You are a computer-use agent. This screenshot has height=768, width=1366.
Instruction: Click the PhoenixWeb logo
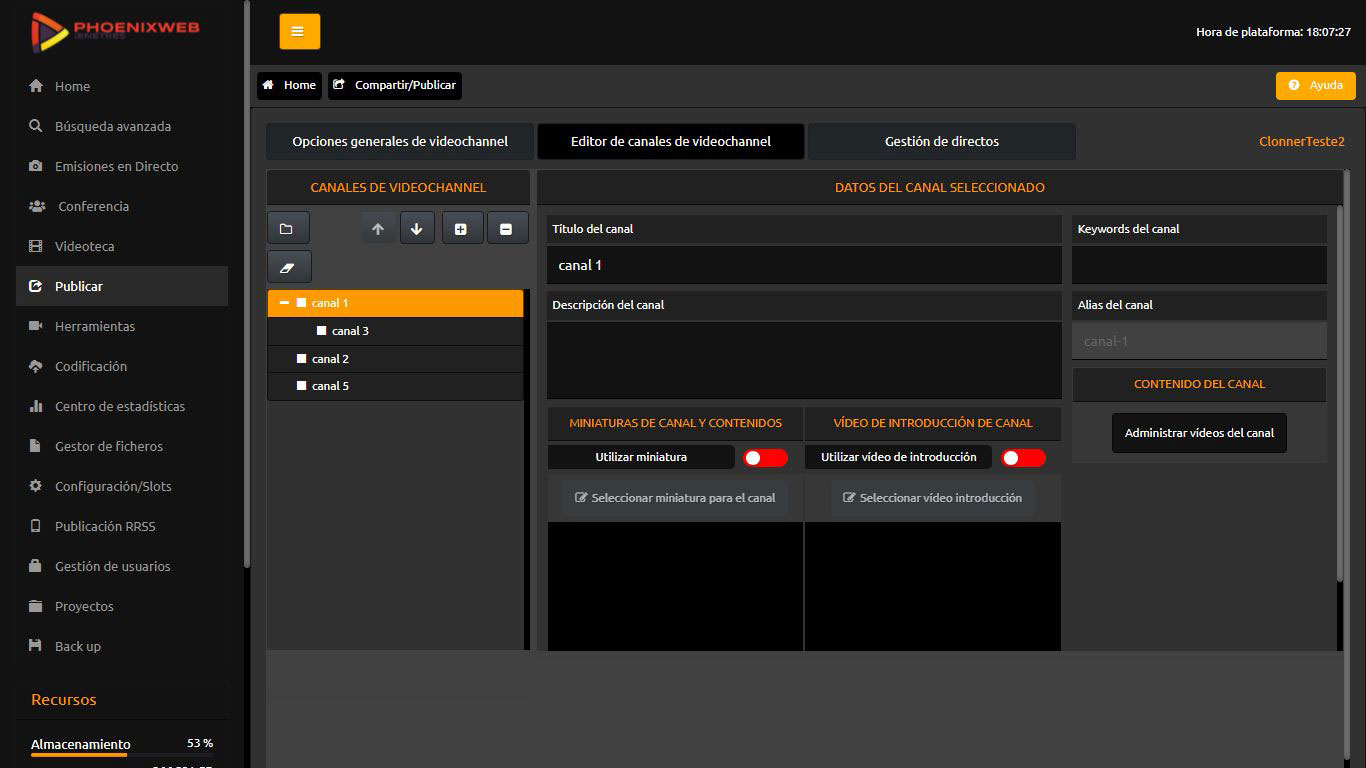tap(115, 30)
